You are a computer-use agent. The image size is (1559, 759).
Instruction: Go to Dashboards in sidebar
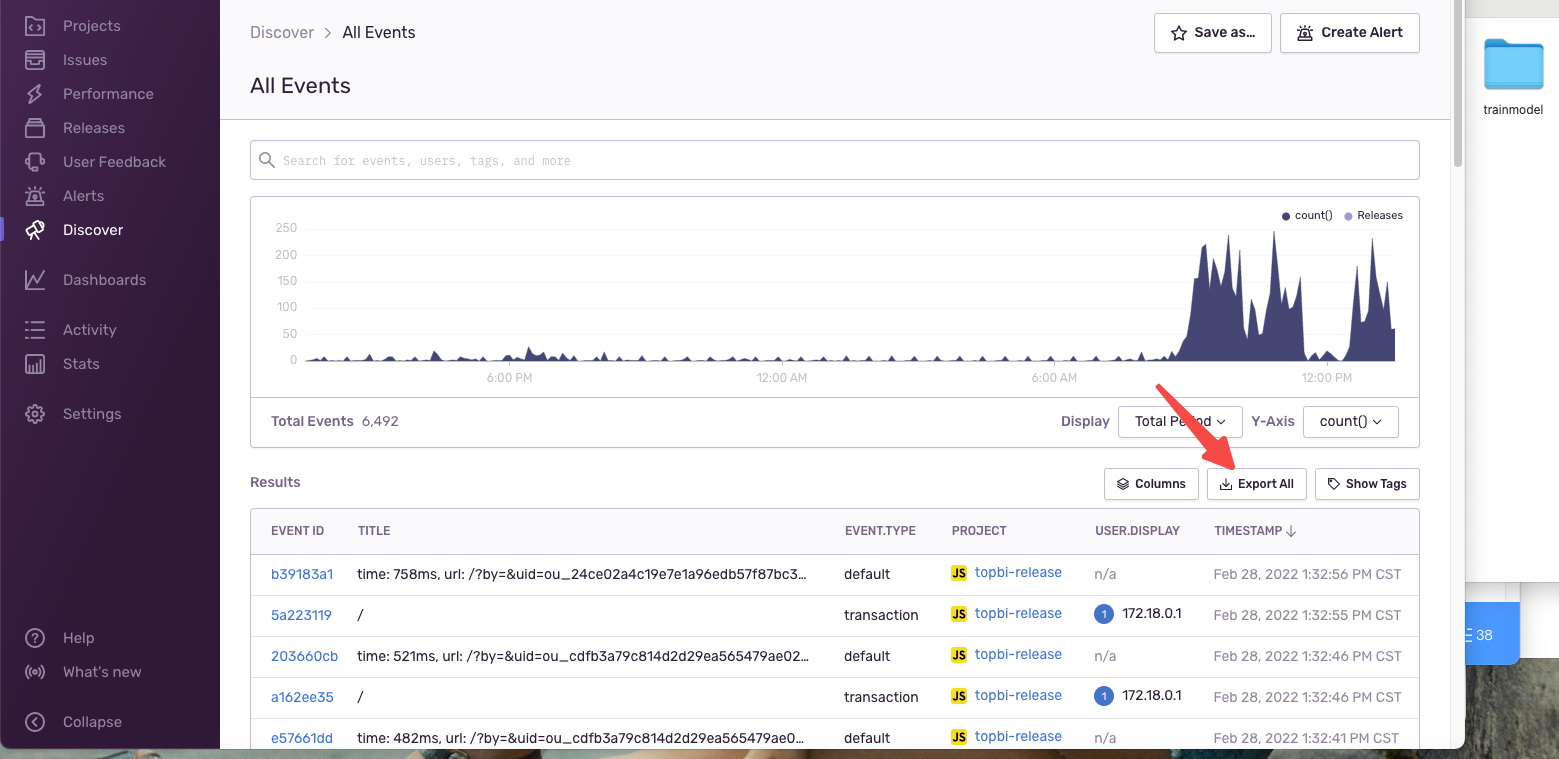click(x=104, y=280)
